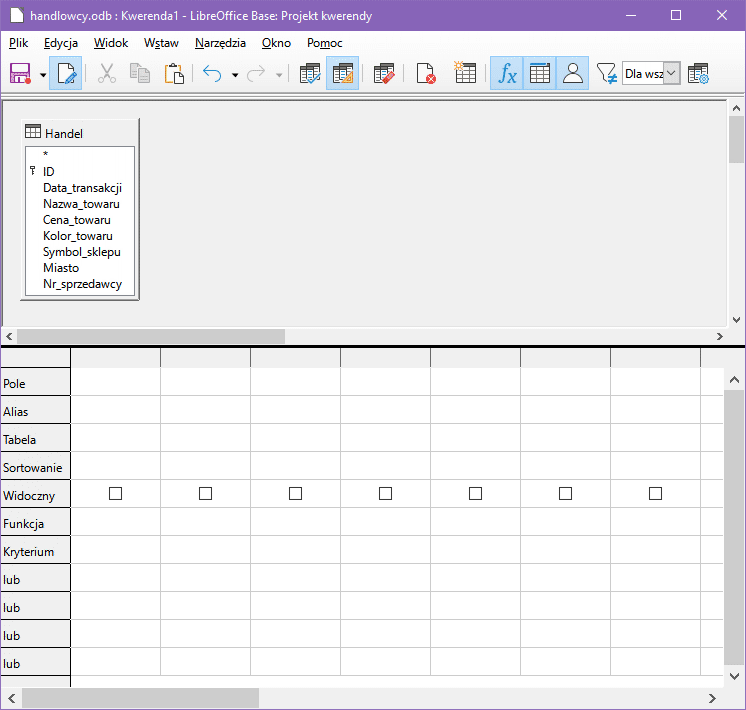Click the table pane horizontal scrollbar thumb
Viewport: 746px width, 710px height.
150,337
